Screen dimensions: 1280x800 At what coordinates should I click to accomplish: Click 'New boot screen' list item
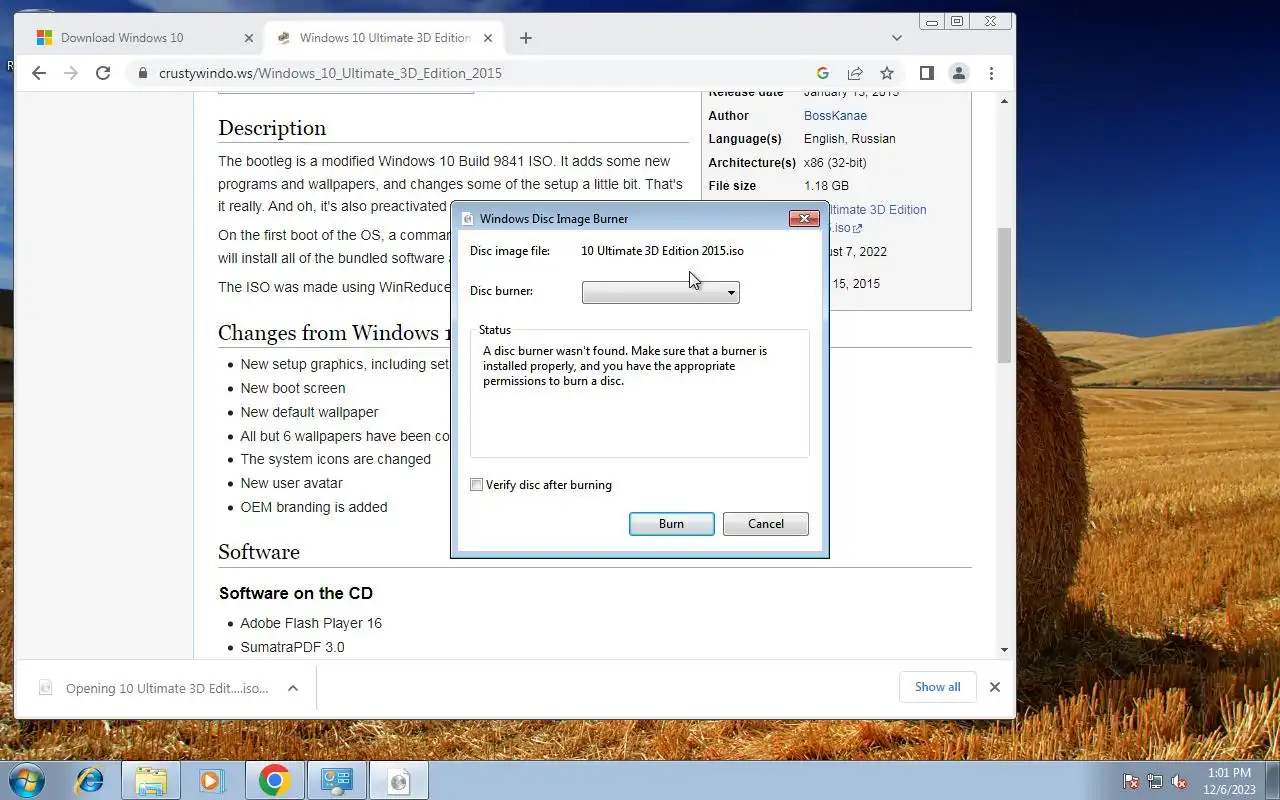click(x=293, y=388)
